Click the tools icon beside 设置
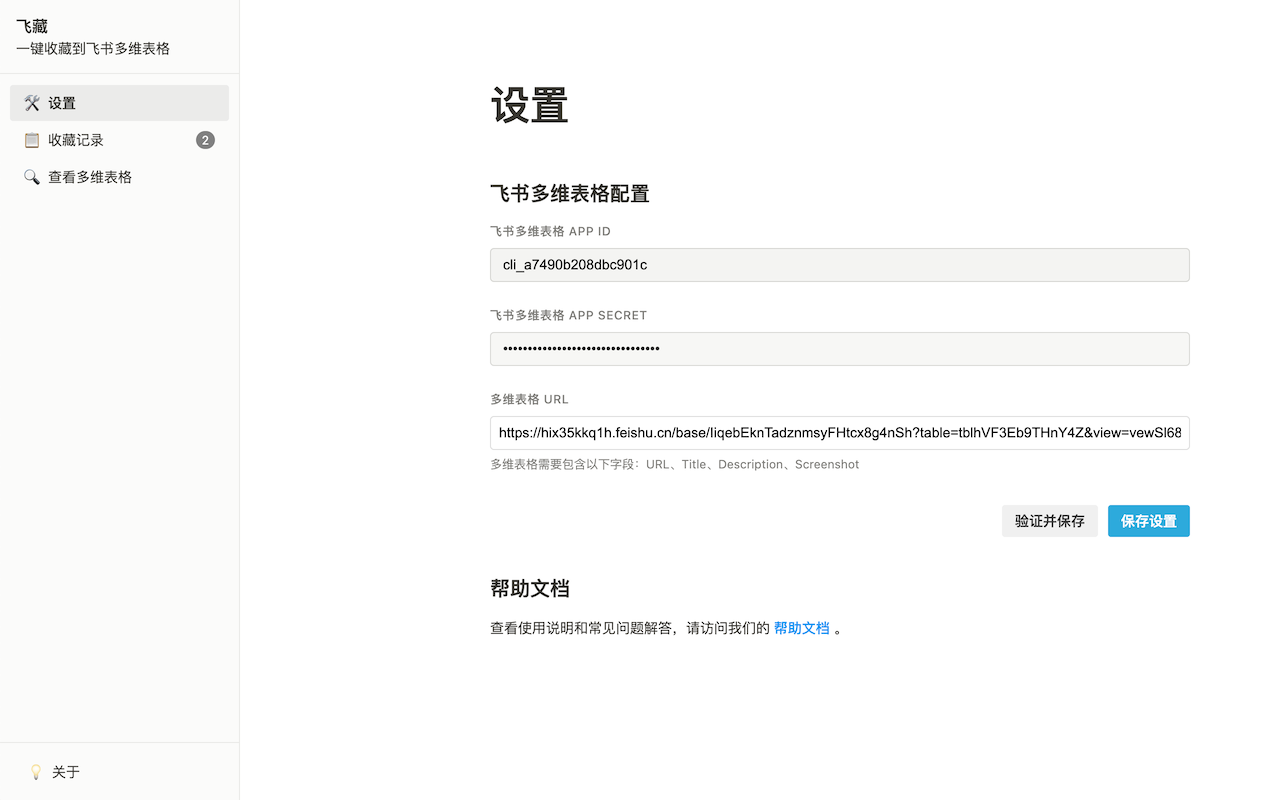Image resolution: width=1280 pixels, height=800 pixels. 32,103
